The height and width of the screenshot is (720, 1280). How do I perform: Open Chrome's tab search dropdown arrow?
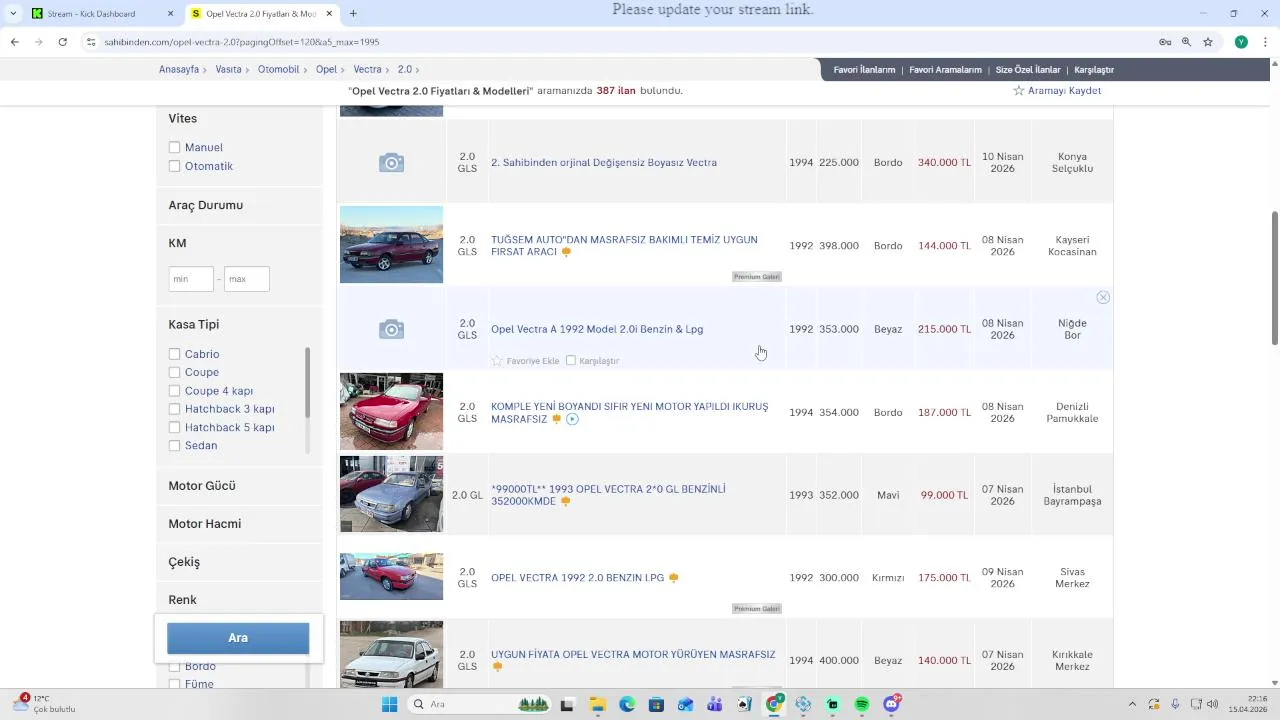12,14
